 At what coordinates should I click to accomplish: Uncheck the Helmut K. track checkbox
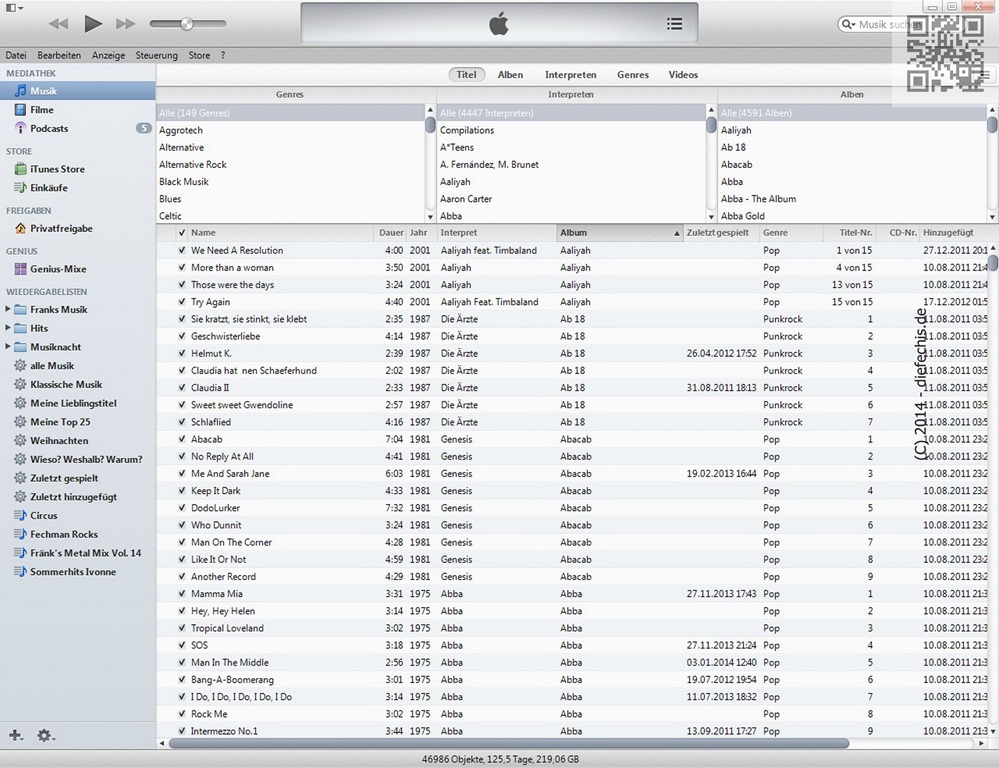click(x=182, y=353)
